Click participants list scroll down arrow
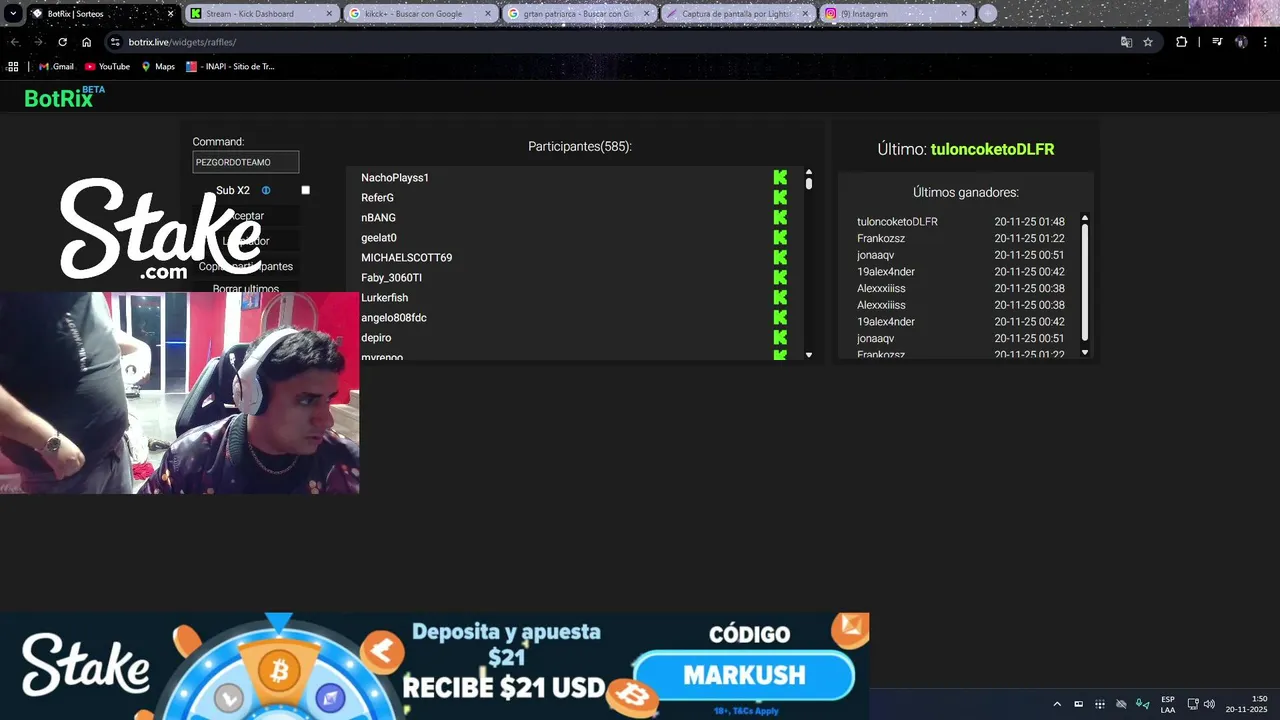1280x720 pixels. (809, 355)
